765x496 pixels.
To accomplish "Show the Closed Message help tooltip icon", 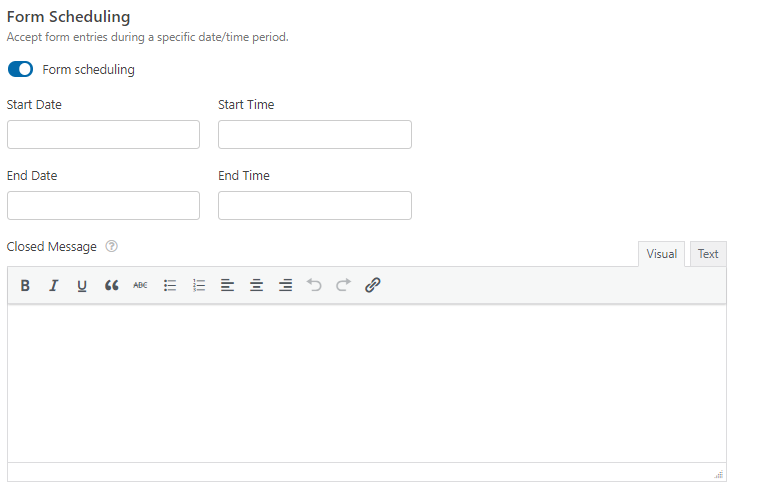I will (x=112, y=246).
